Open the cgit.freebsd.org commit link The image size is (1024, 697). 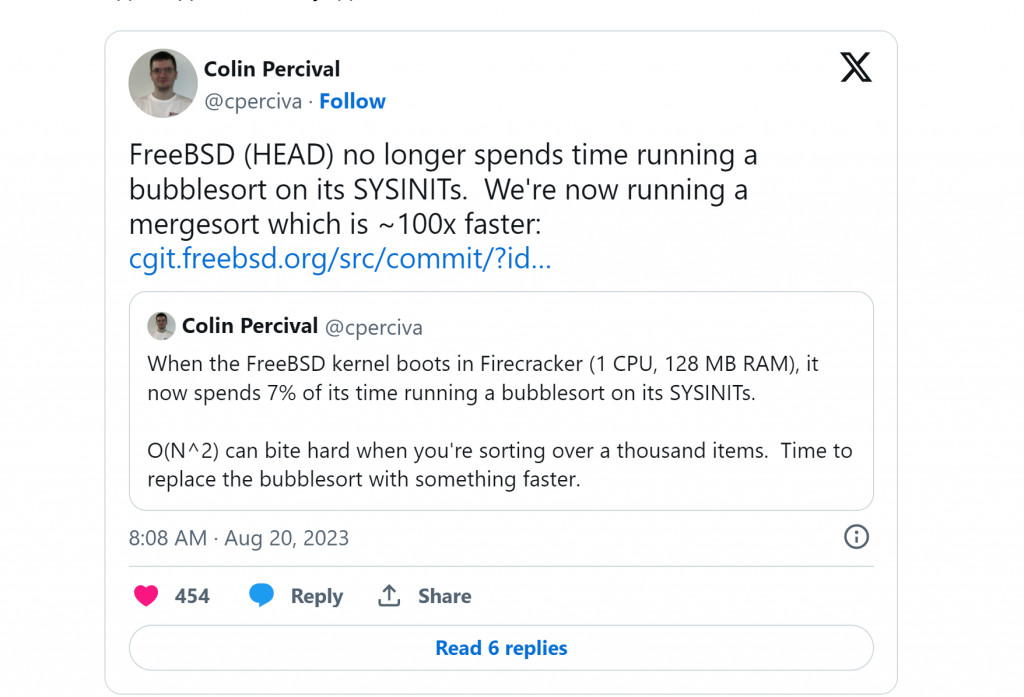pos(340,258)
